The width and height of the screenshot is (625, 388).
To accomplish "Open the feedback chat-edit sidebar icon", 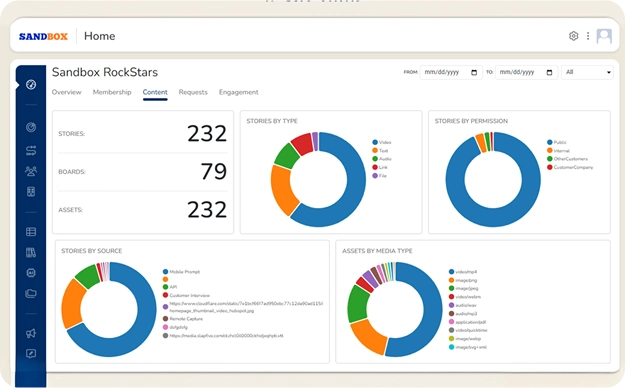I will [31, 354].
